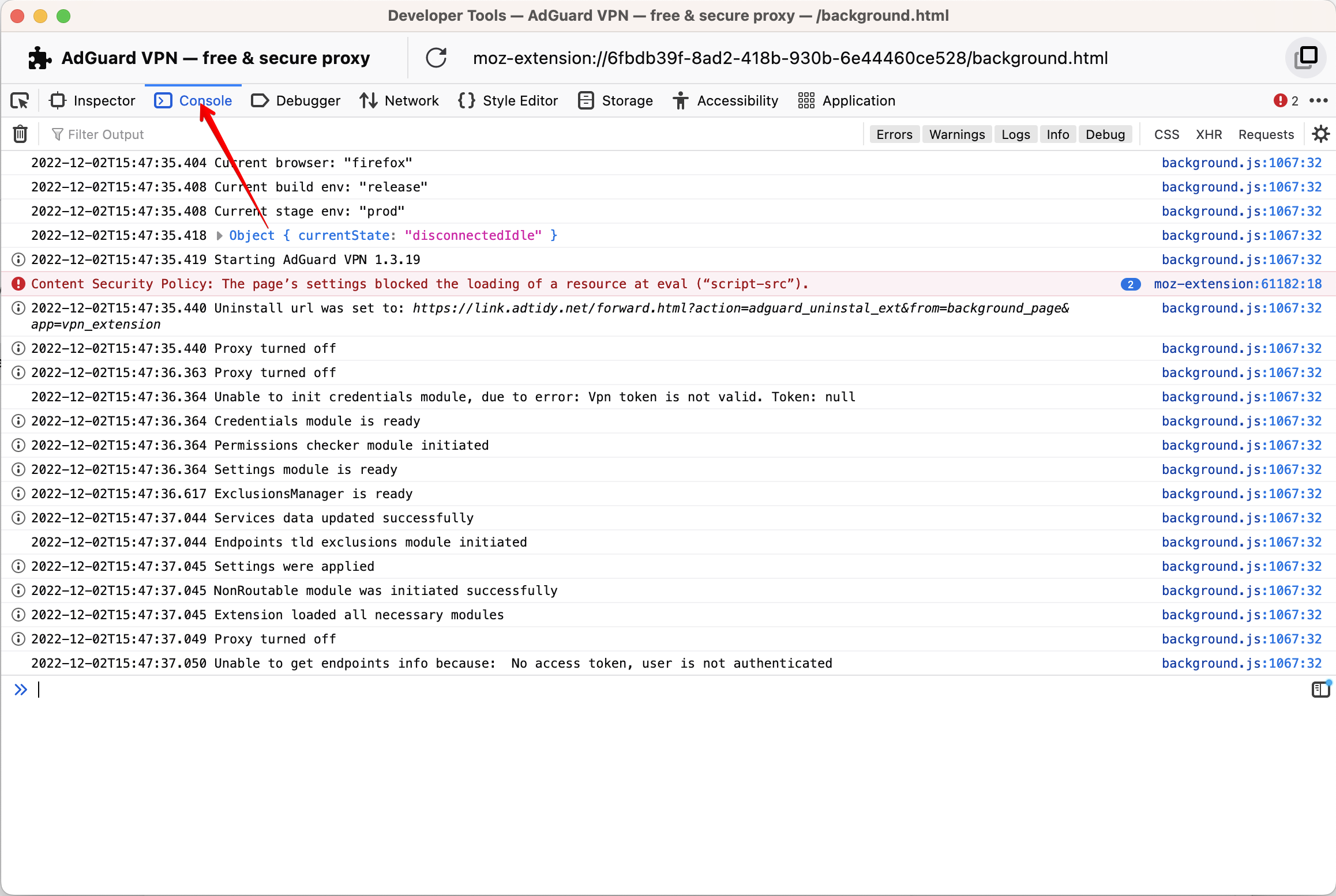1336x896 pixels.
Task: Toggle the Errors filter button
Action: (x=894, y=134)
